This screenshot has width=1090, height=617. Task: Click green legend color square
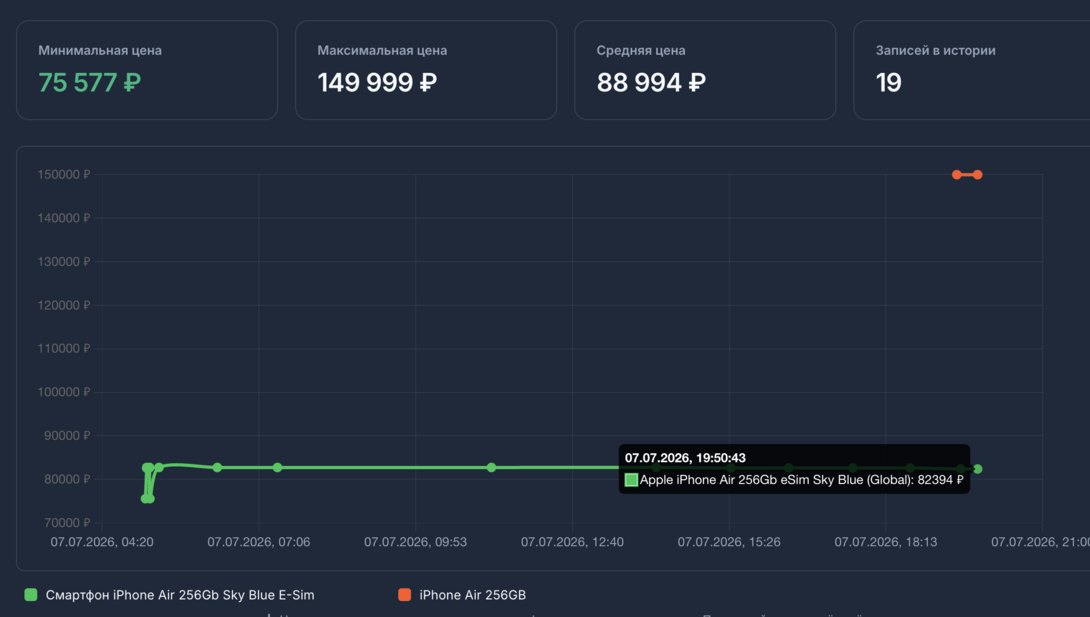(31, 595)
